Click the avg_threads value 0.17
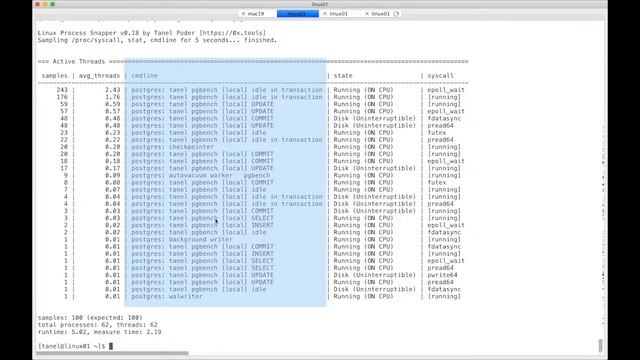Image resolution: width=640 pixels, height=360 pixels. click(x=112, y=168)
